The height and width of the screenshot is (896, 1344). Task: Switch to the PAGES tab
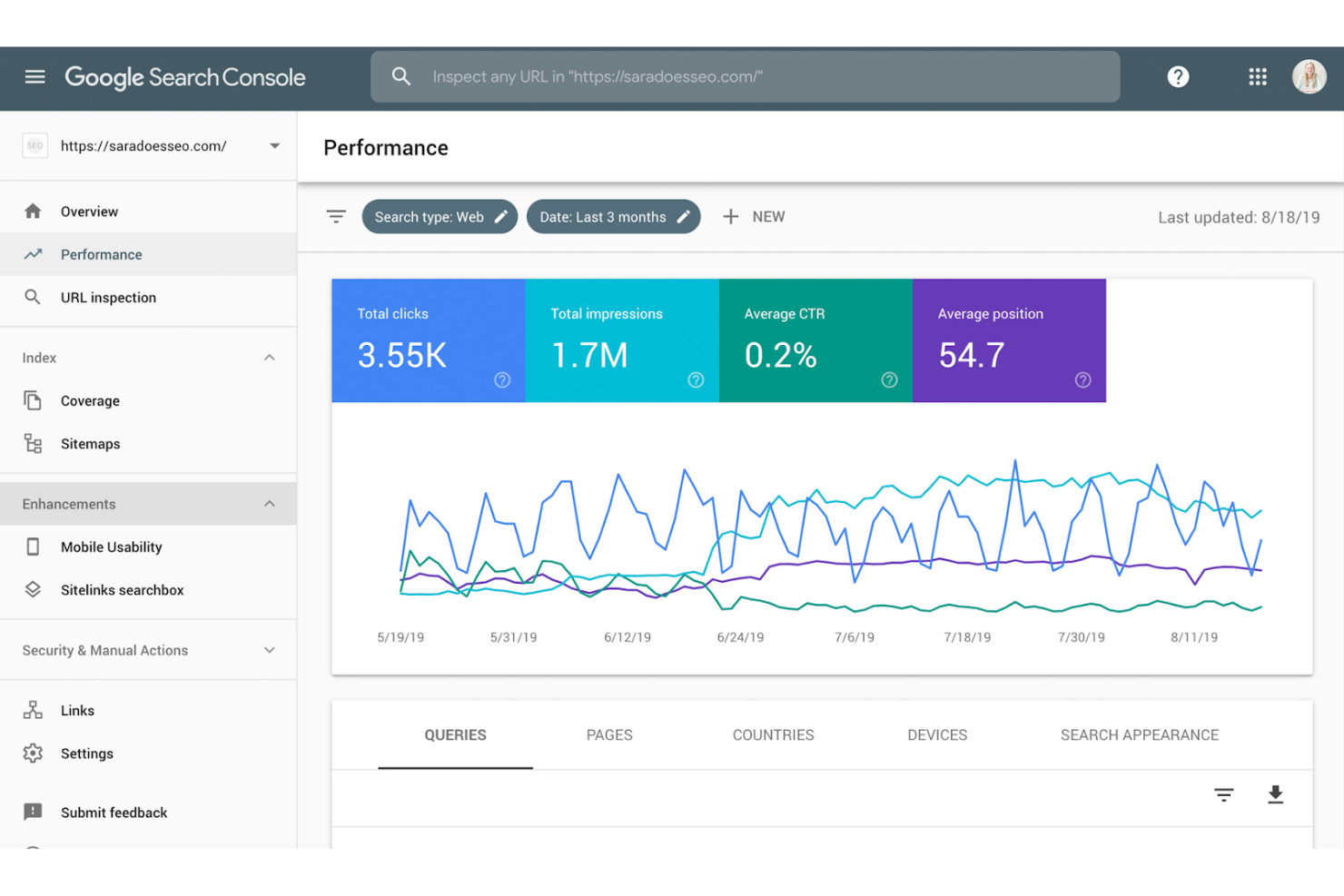(x=609, y=735)
